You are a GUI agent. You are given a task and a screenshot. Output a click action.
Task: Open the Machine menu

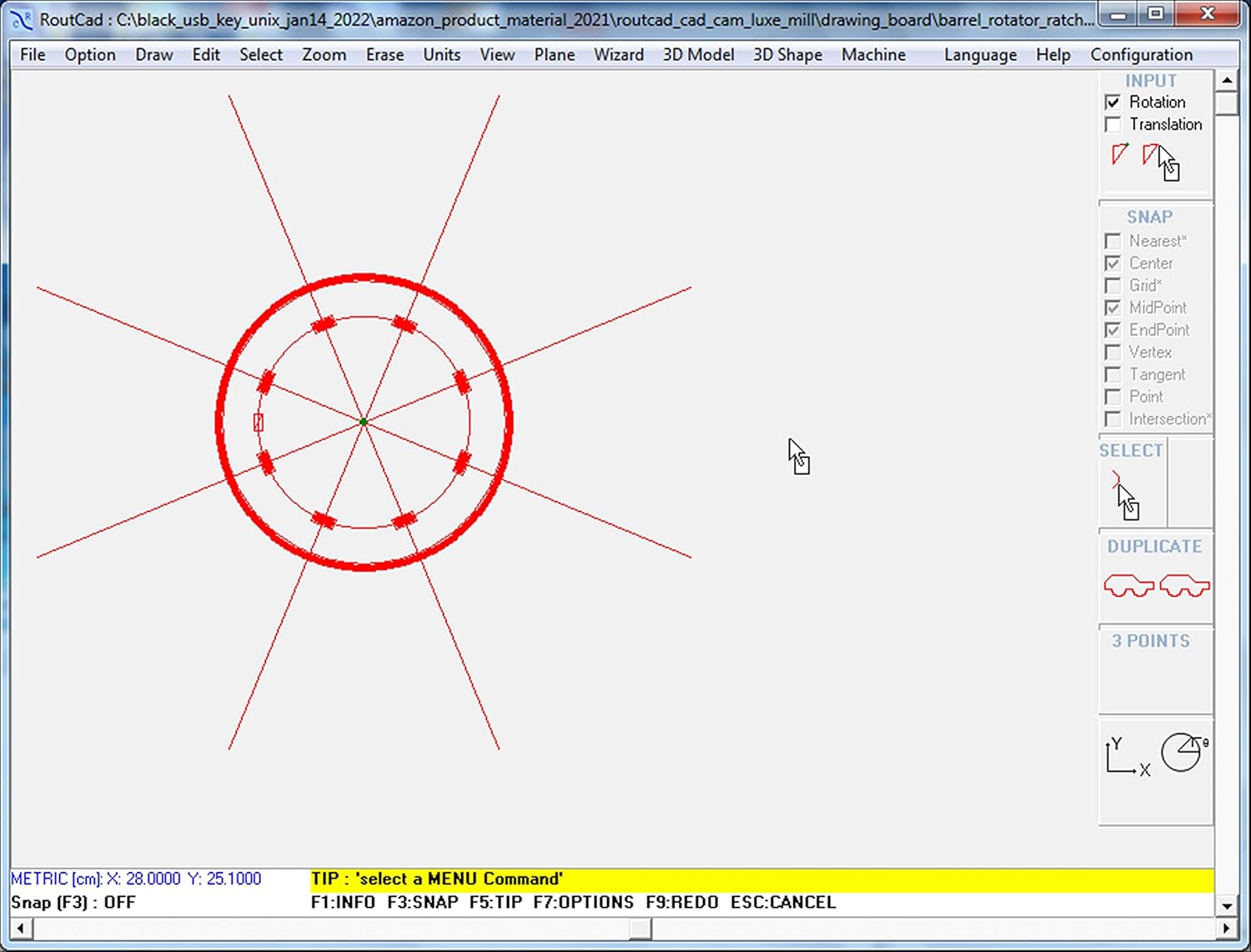pyautogui.click(x=873, y=55)
